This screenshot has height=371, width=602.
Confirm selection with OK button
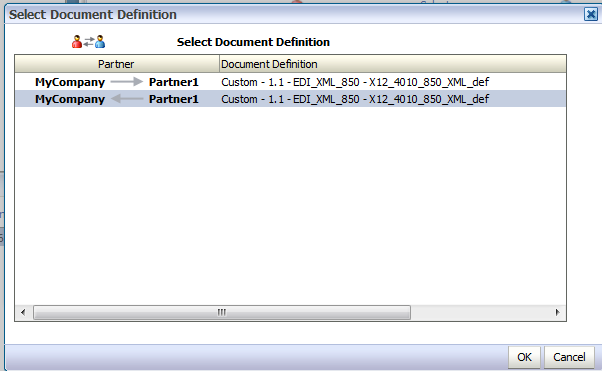pyautogui.click(x=524, y=357)
